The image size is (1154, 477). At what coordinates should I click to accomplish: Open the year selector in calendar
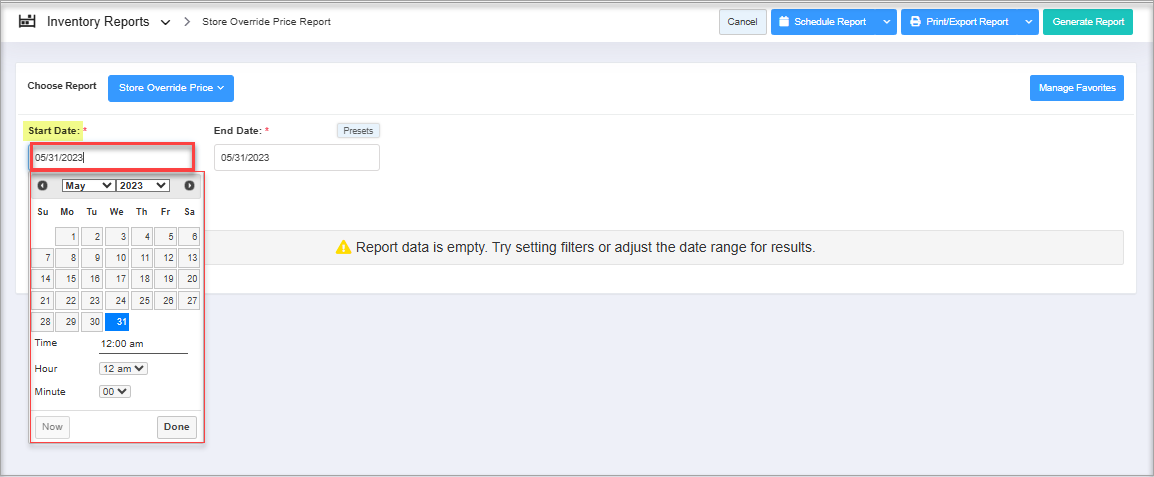coord(143,185)
